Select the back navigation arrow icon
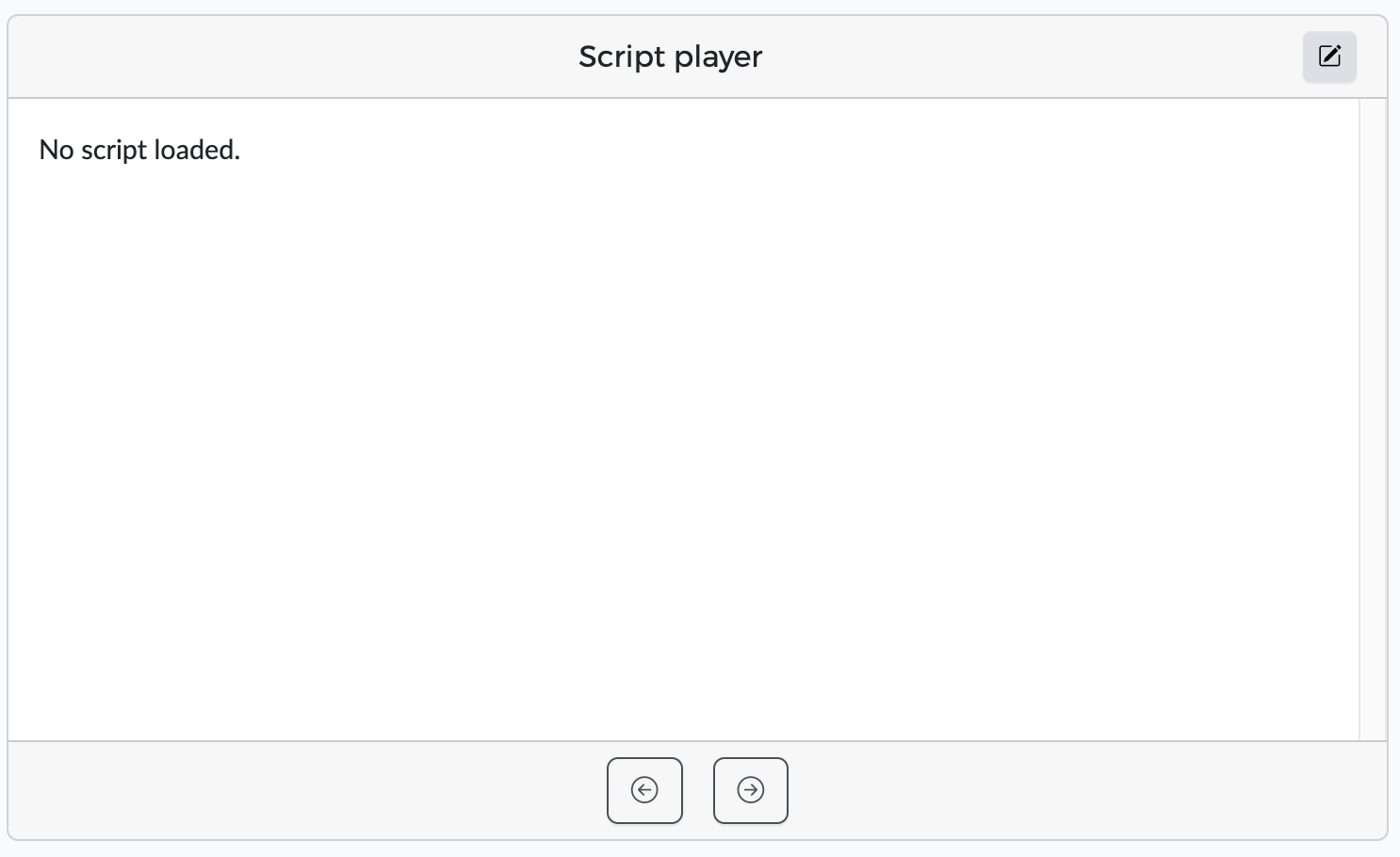The width and height of the screenshot is (1400, 857). (644, 790)
